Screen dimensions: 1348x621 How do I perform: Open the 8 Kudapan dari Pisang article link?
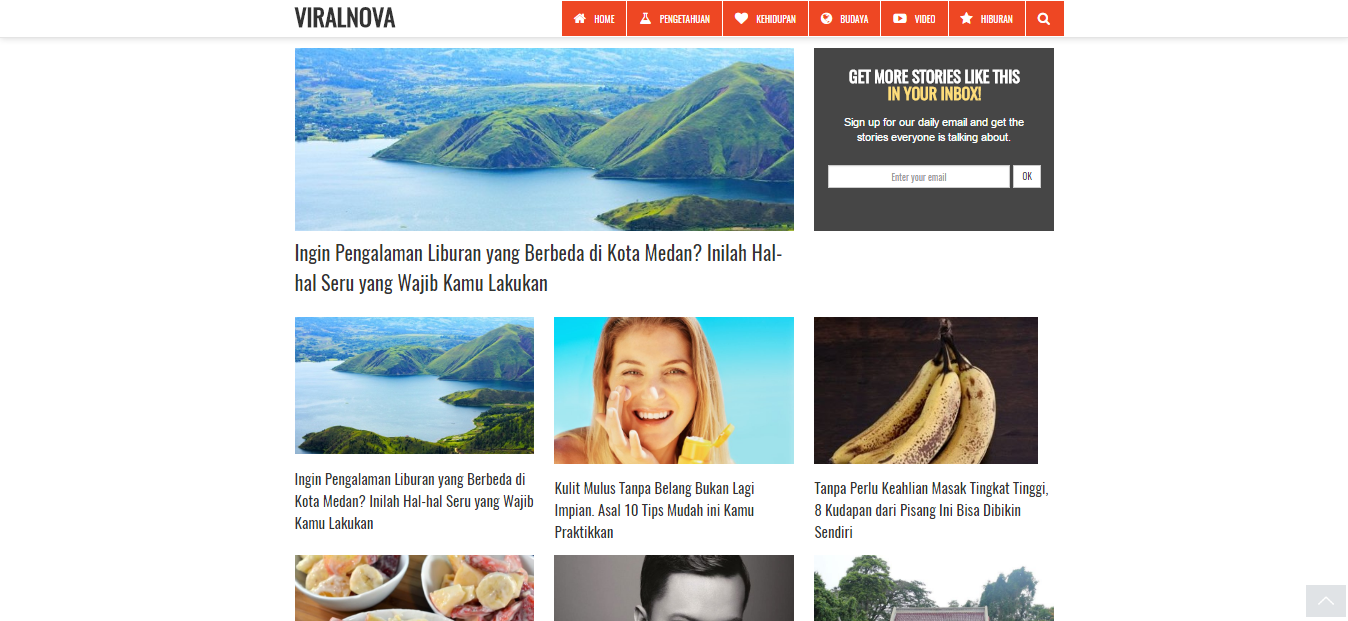coord(931,510)
